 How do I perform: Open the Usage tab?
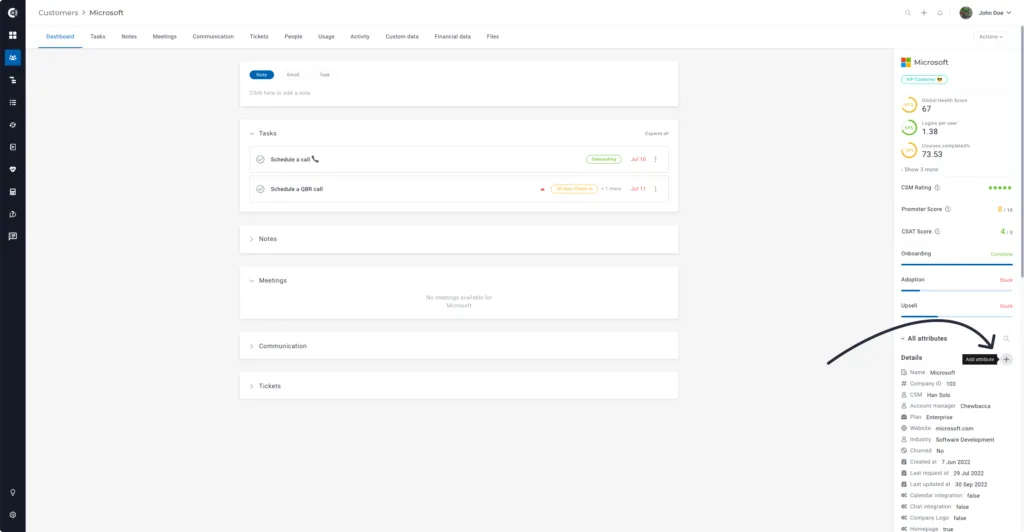(327, 37)
